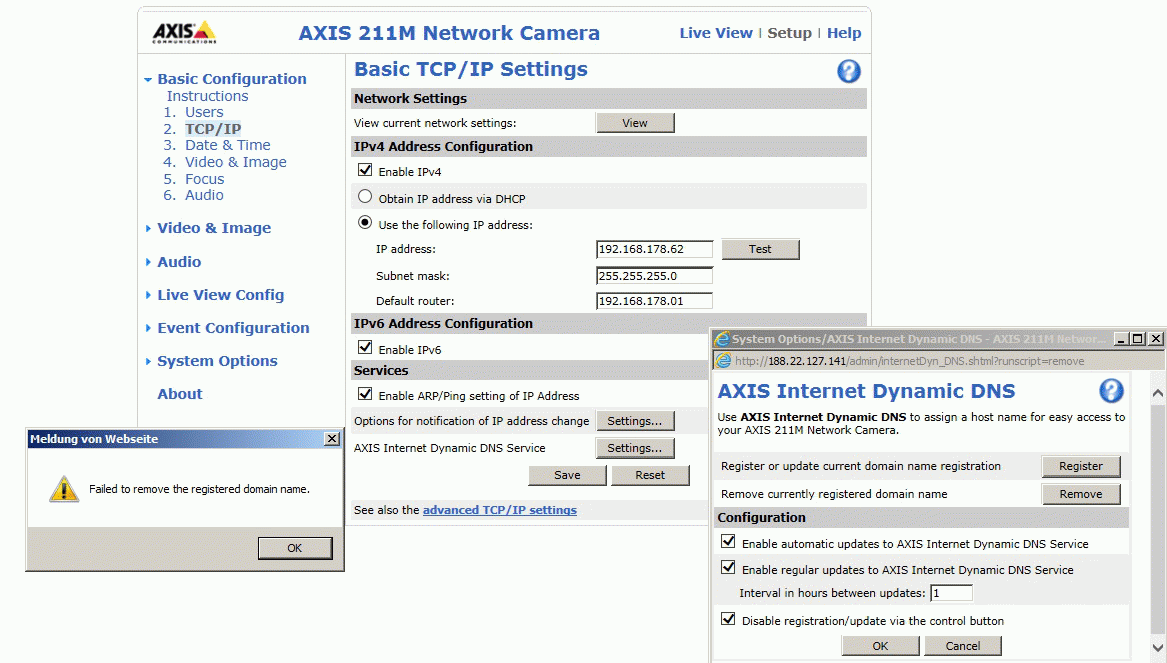Open help icon on Basic TCP/IP Settings
Image resolution: width=1167 pixels, height=663 pixels.
848,71
